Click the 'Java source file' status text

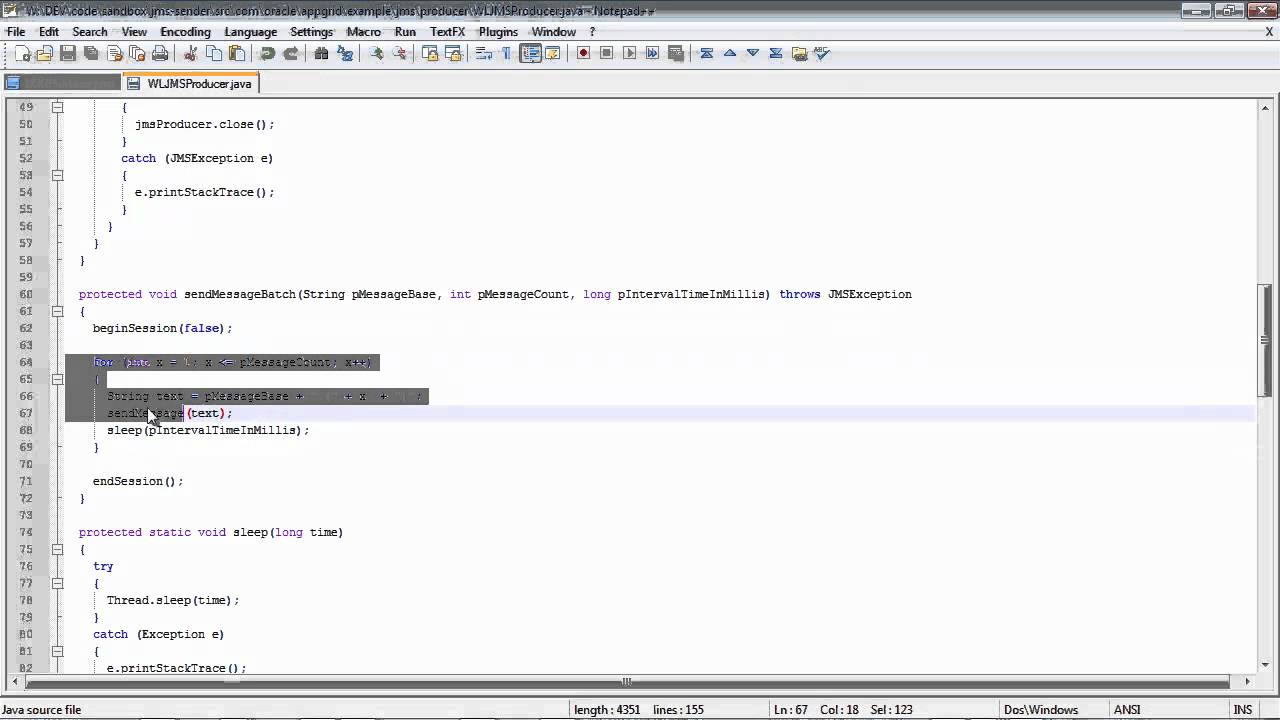42,710
